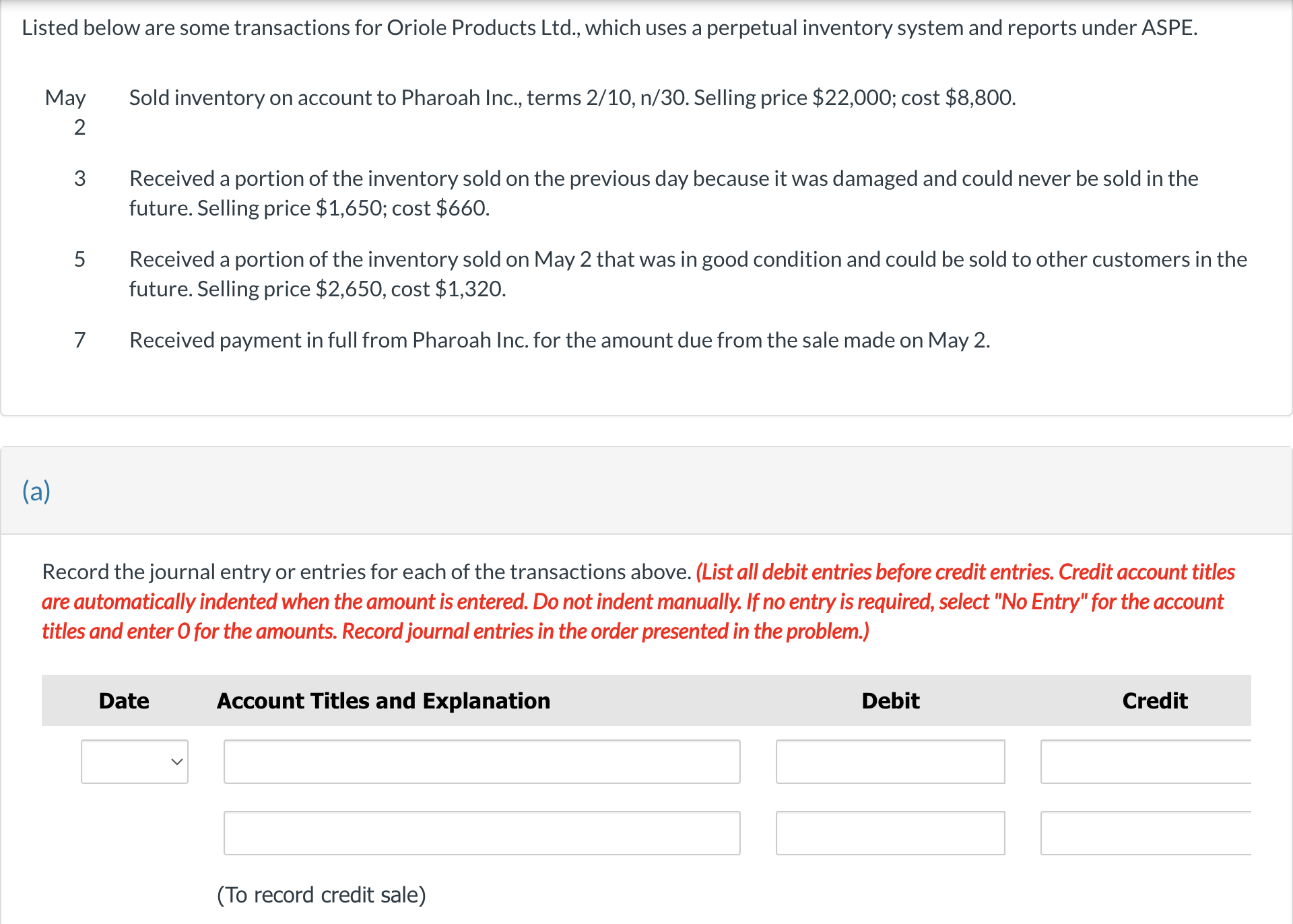This screenshot has width=1293, height=924.
Task: Select the May 2 transaction description text
Action: 572,98
